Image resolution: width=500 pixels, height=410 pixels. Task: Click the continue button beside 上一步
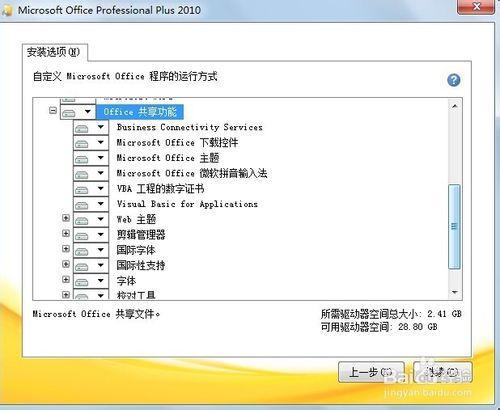[442, 372]
